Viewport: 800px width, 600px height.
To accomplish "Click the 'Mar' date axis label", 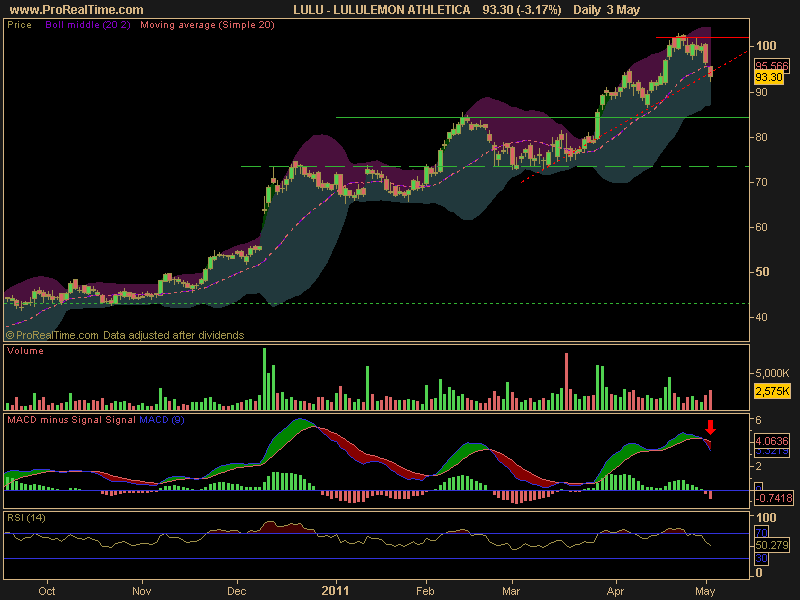I will point(511,591).
